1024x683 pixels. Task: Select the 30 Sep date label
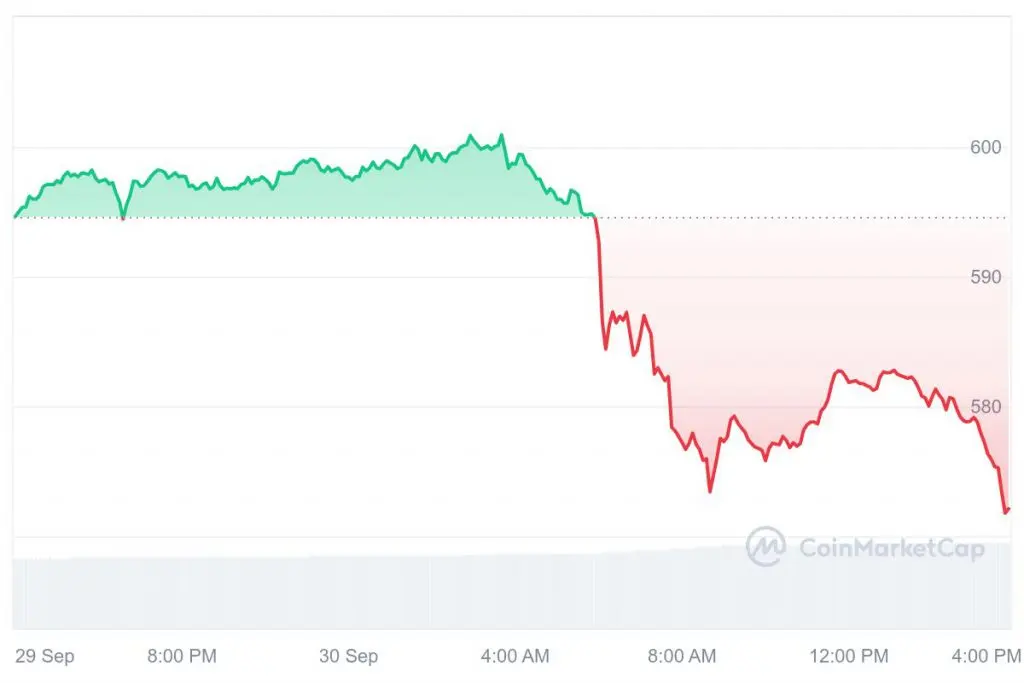[348, 656]
